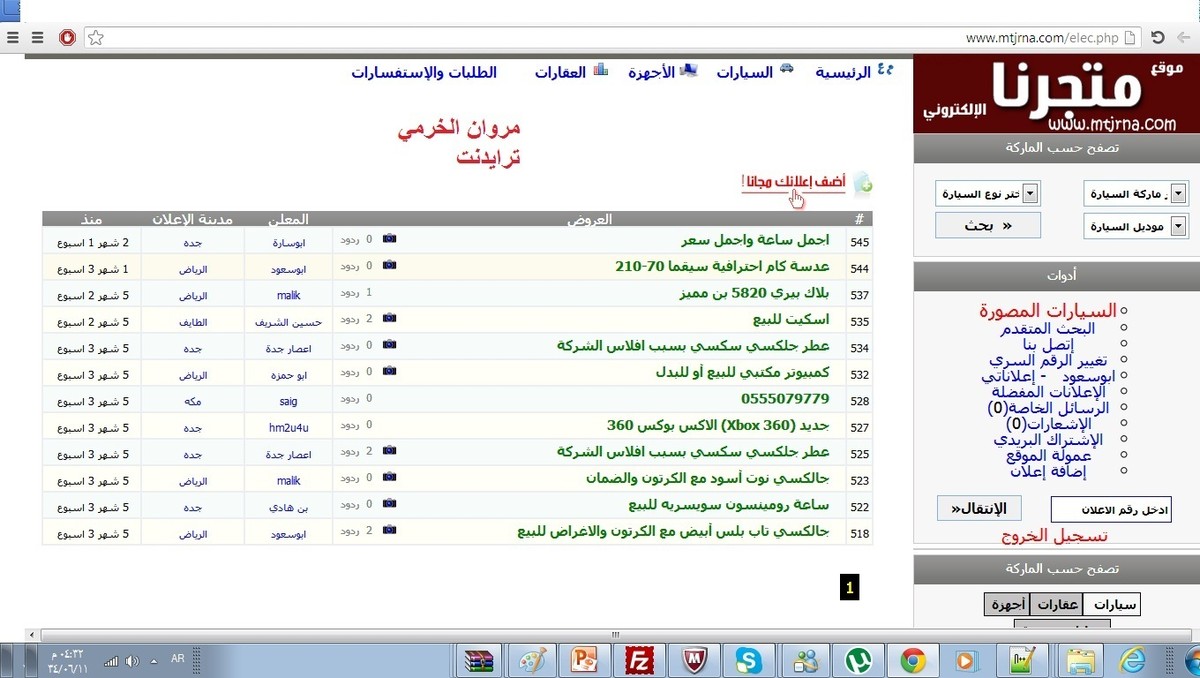The height and width of the screenshot is (678, 1200).
Task: Select the car icon beside السيارات nav item
Action: 786,68
